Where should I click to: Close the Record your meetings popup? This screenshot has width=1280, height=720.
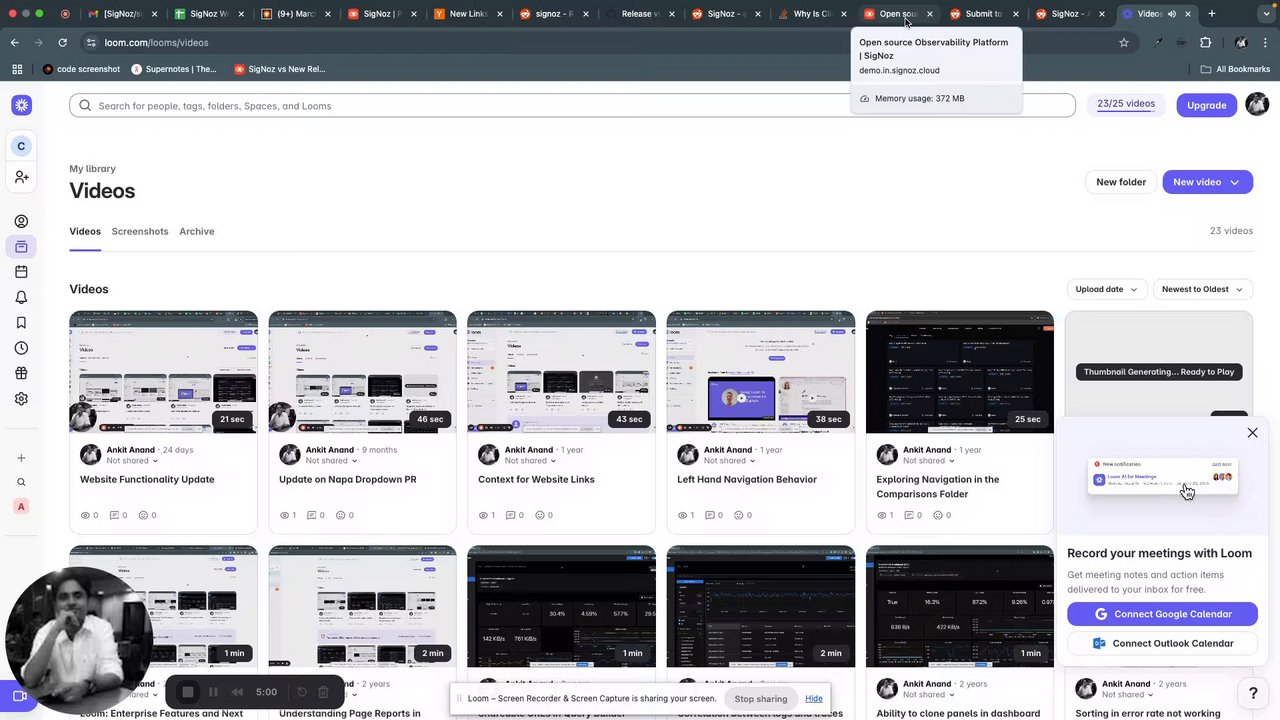coord(1252,433)
